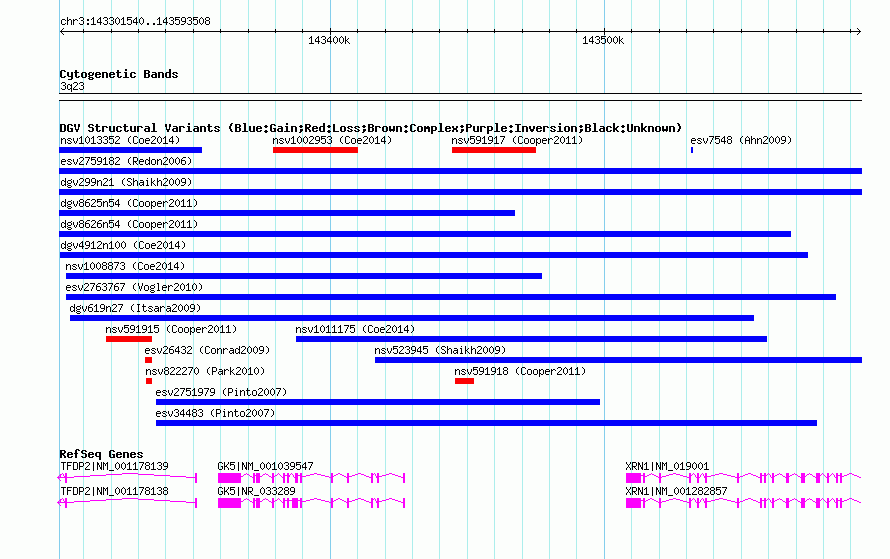Select the nsv1011175 (Coe2014) label
890x559 pixels.
[x=355, y=329]
